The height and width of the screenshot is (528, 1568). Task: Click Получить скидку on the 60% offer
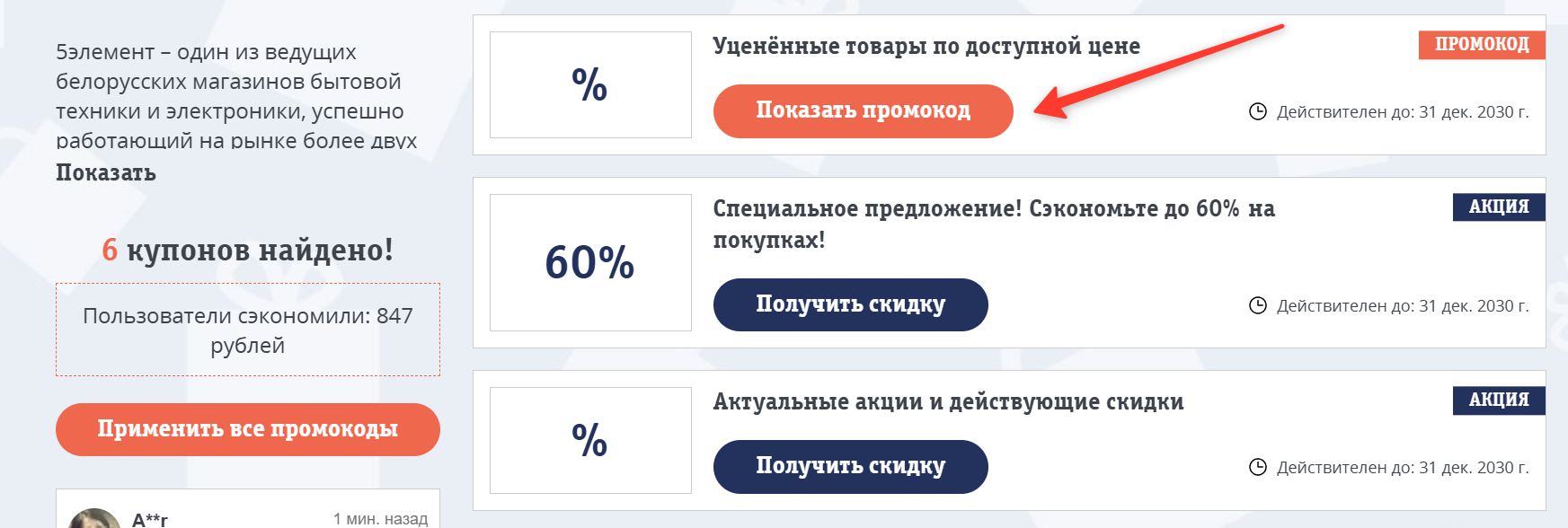click(x=849, y=304)
